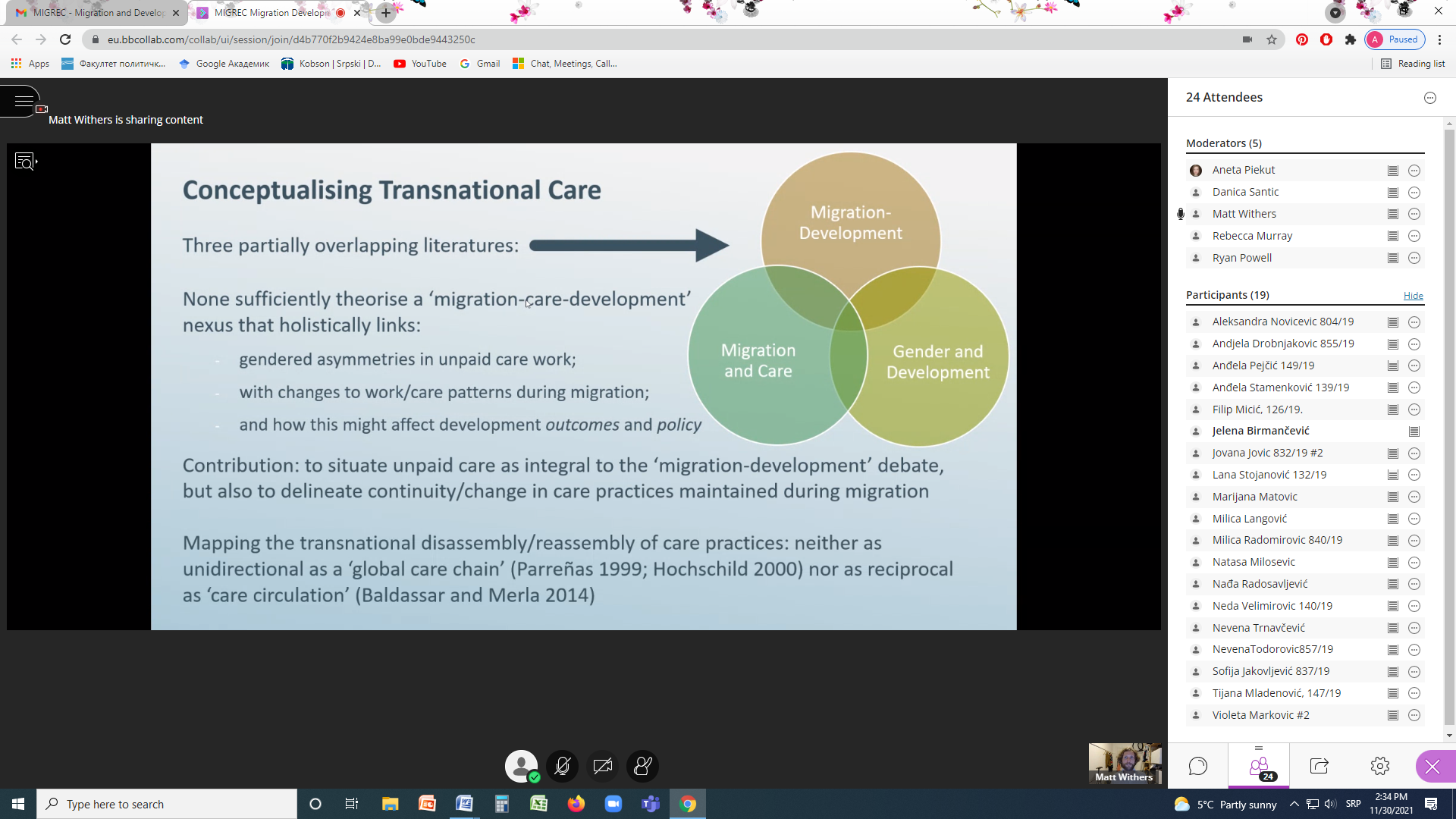Open attendee controls for Aneta Piekut
This screenshot has width=1456, height=819.
1414,171
